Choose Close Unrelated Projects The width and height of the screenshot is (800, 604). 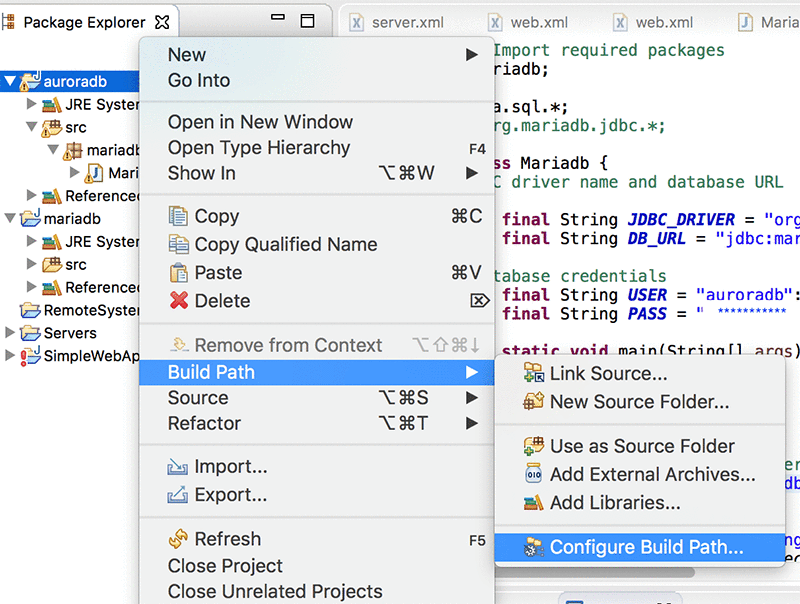click(317, 591)
